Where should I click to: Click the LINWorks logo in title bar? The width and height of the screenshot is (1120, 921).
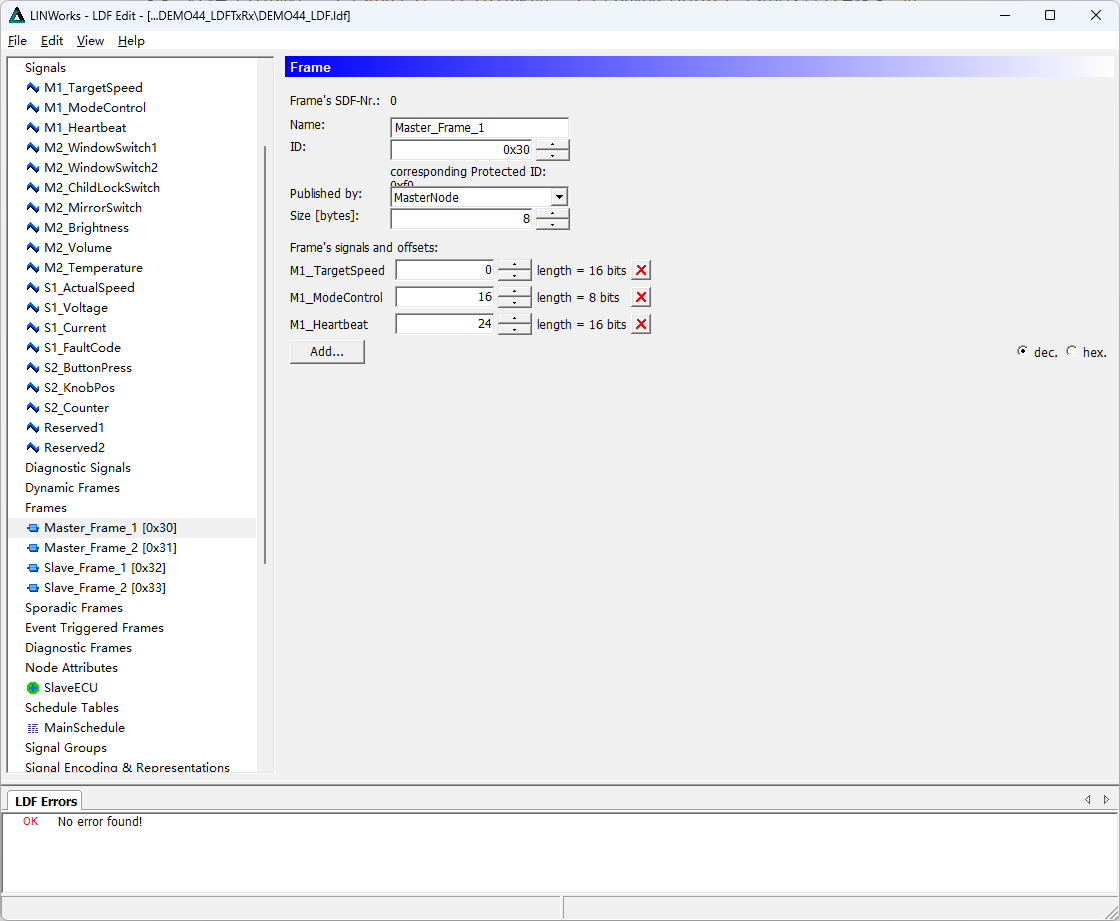[x=16, y=15]
